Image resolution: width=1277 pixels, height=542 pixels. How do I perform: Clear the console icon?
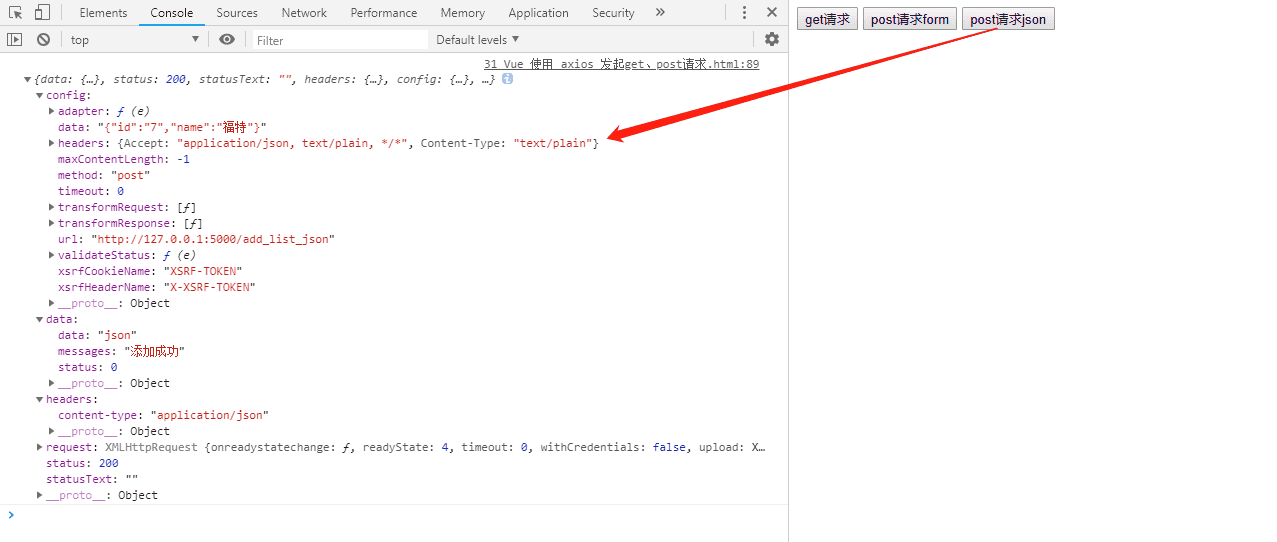pos(43,39)
